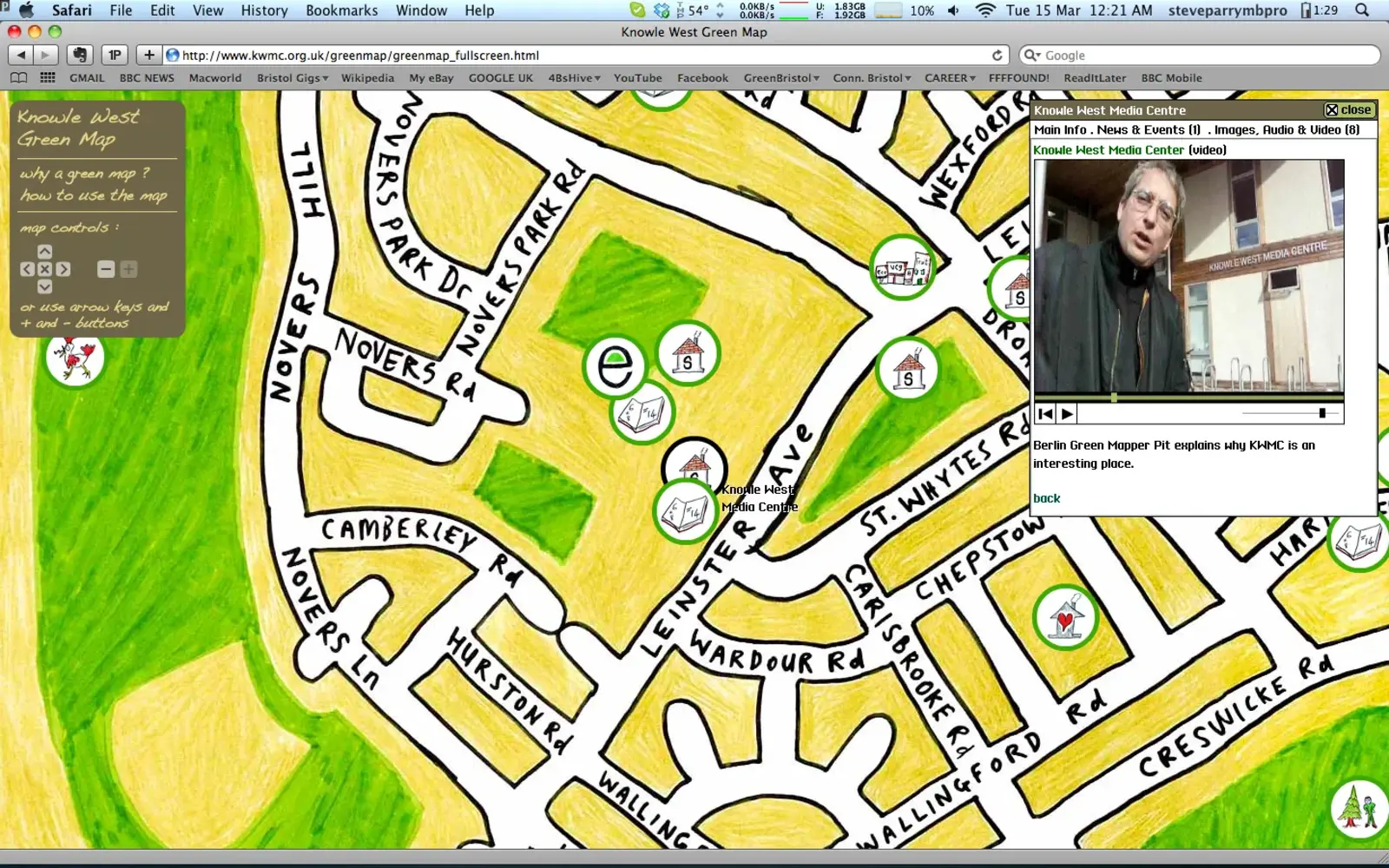Expand the CAREER bookmarks dropdown
Viewport: 1389px width, 868px height.
tap(949, 78)
